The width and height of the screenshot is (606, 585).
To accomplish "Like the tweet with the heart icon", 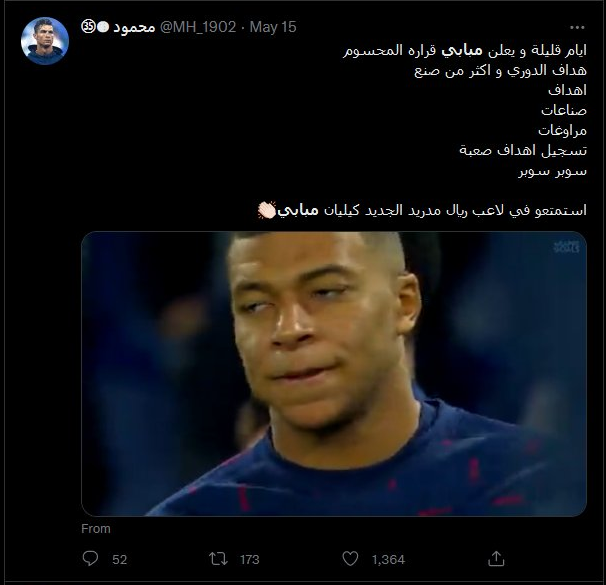I will [350, 559].
